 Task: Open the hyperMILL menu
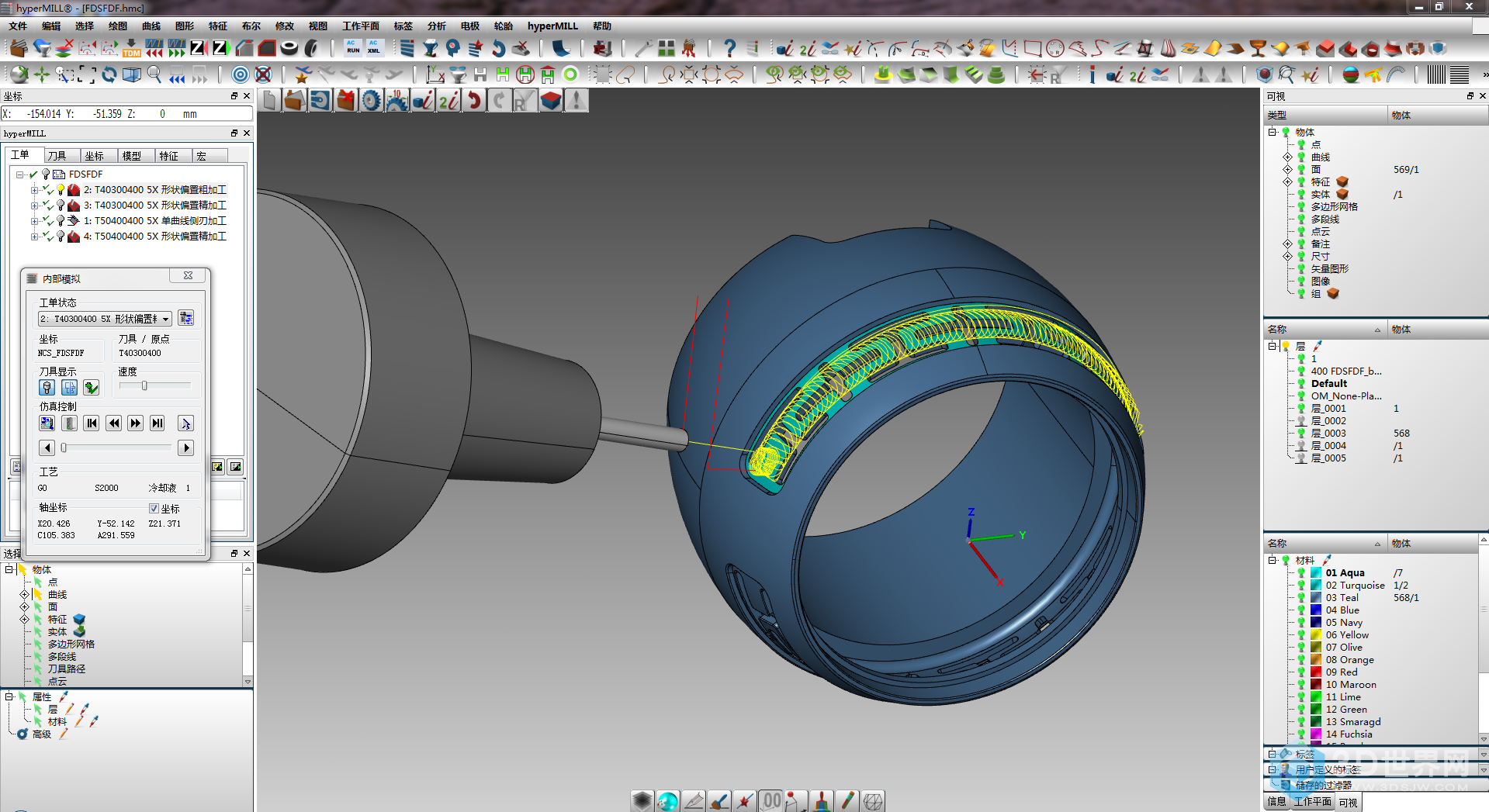(552, 26)
